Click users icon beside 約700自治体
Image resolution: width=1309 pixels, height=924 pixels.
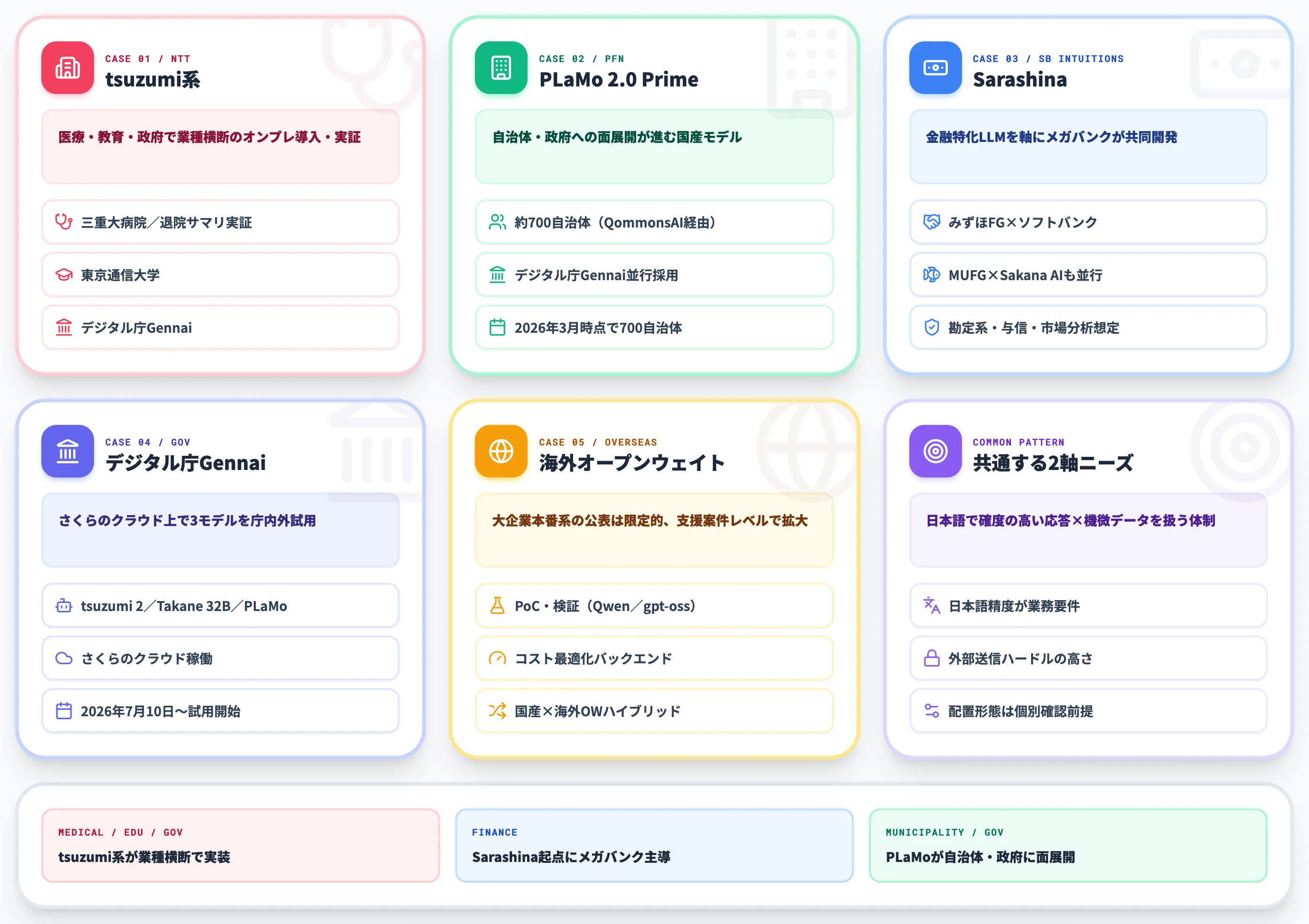[x=497, y=222]
